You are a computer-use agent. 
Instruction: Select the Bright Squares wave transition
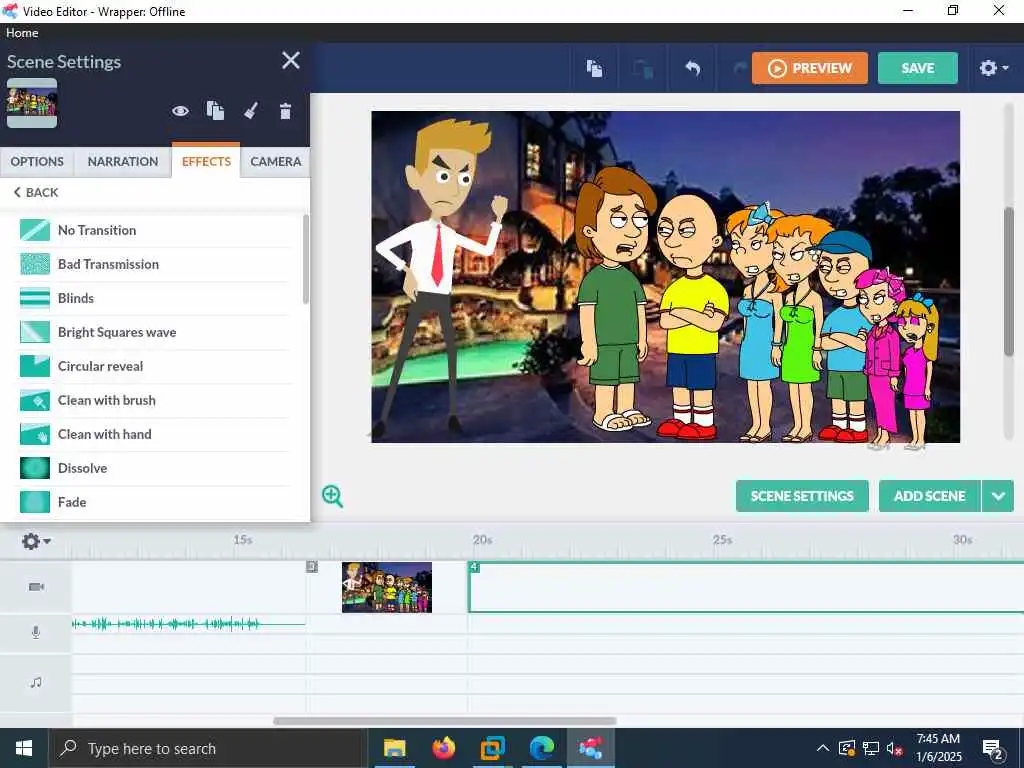click(154, 332)
